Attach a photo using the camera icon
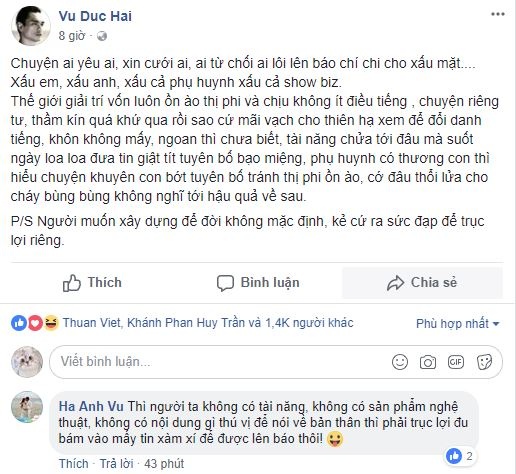516x474 pixels. coord(428,362)
